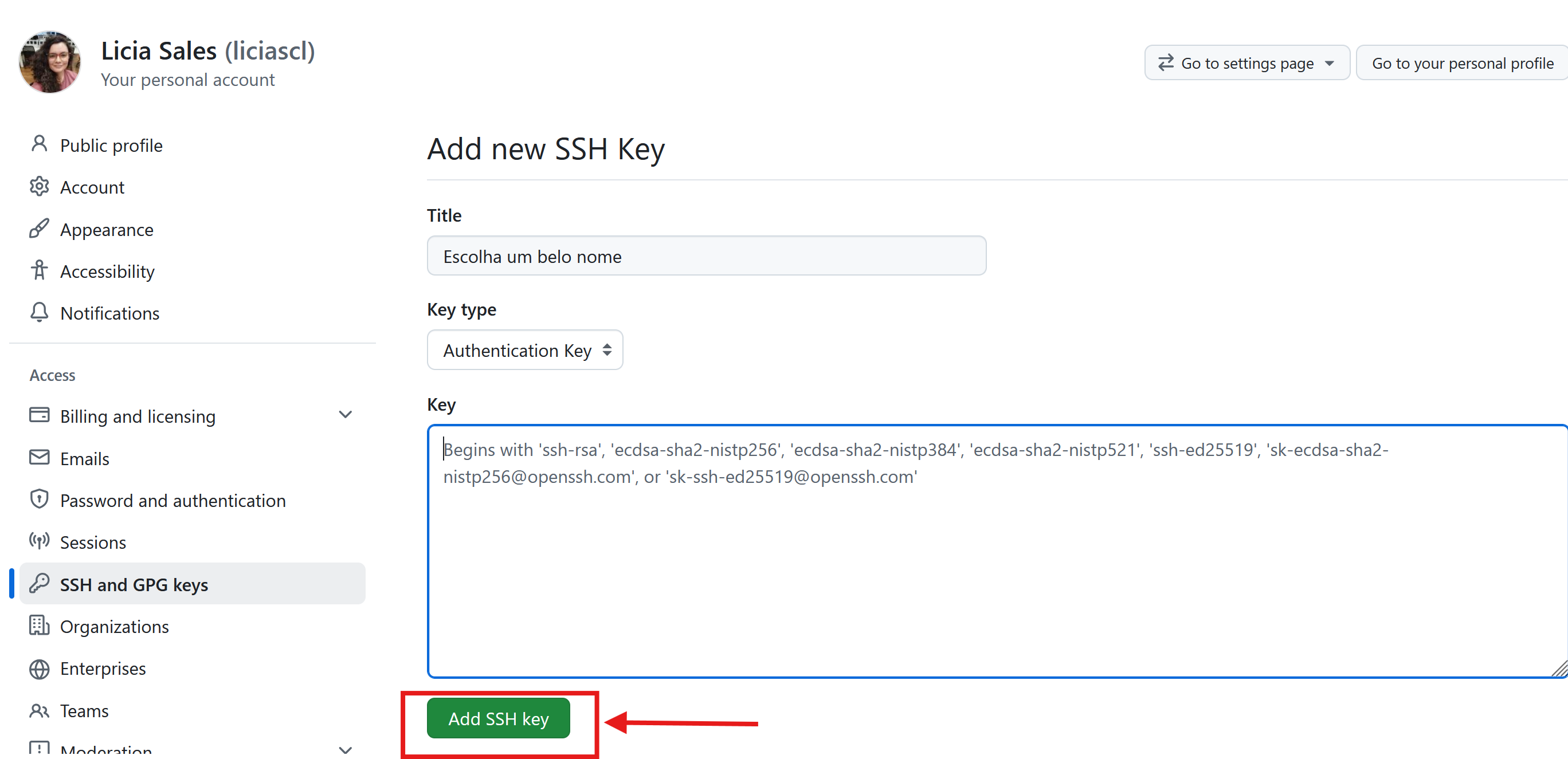The height and width of the screenshot is (759, 1568).
Task: Click the Notifications bell icon
Action: click(39, 313)
